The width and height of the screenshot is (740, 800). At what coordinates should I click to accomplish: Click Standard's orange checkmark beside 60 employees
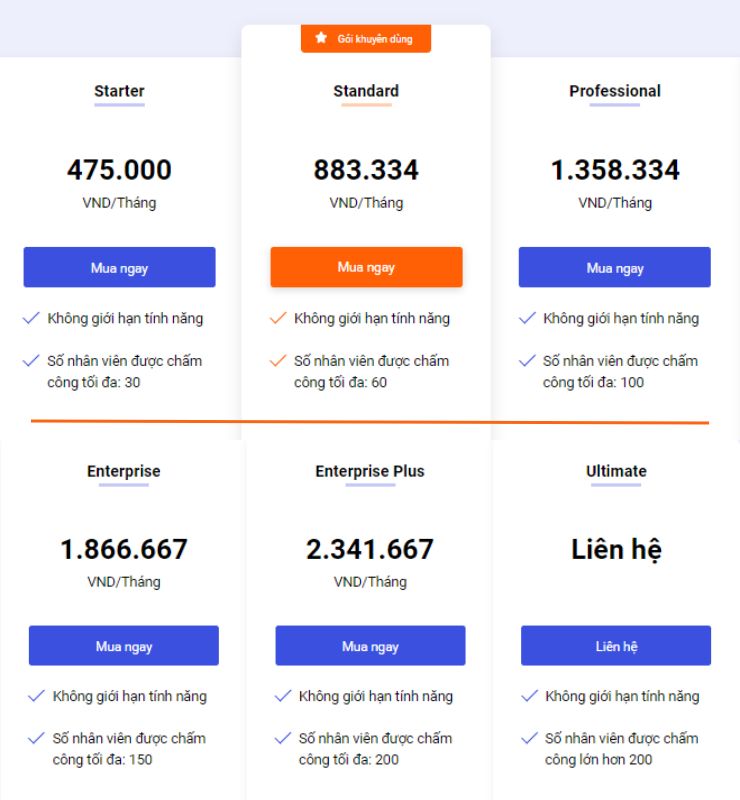click(x=278, y=361)
